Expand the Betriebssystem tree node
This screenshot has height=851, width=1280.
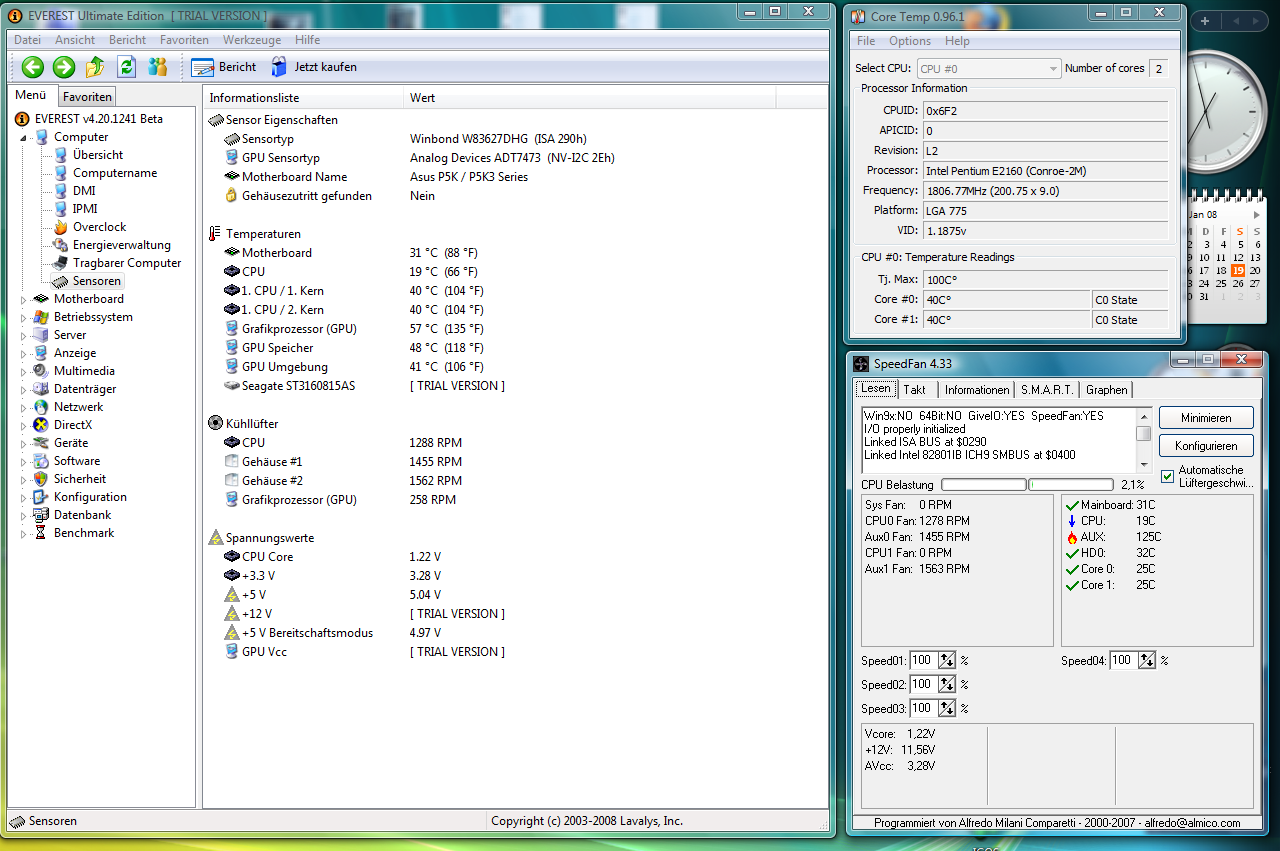24,317
